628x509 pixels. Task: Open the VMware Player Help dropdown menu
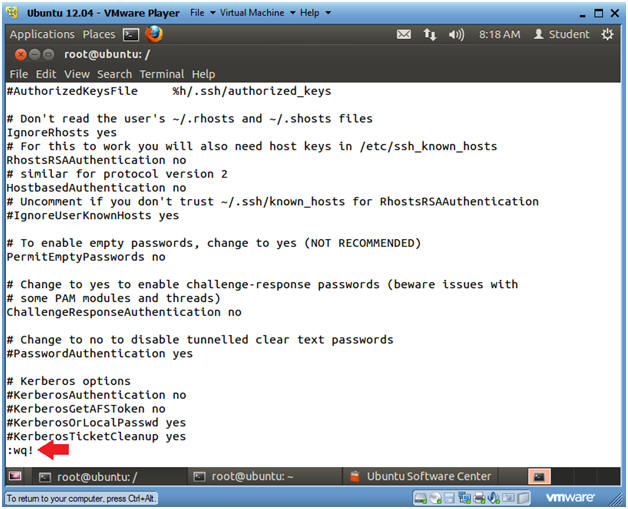pos(315,13)
